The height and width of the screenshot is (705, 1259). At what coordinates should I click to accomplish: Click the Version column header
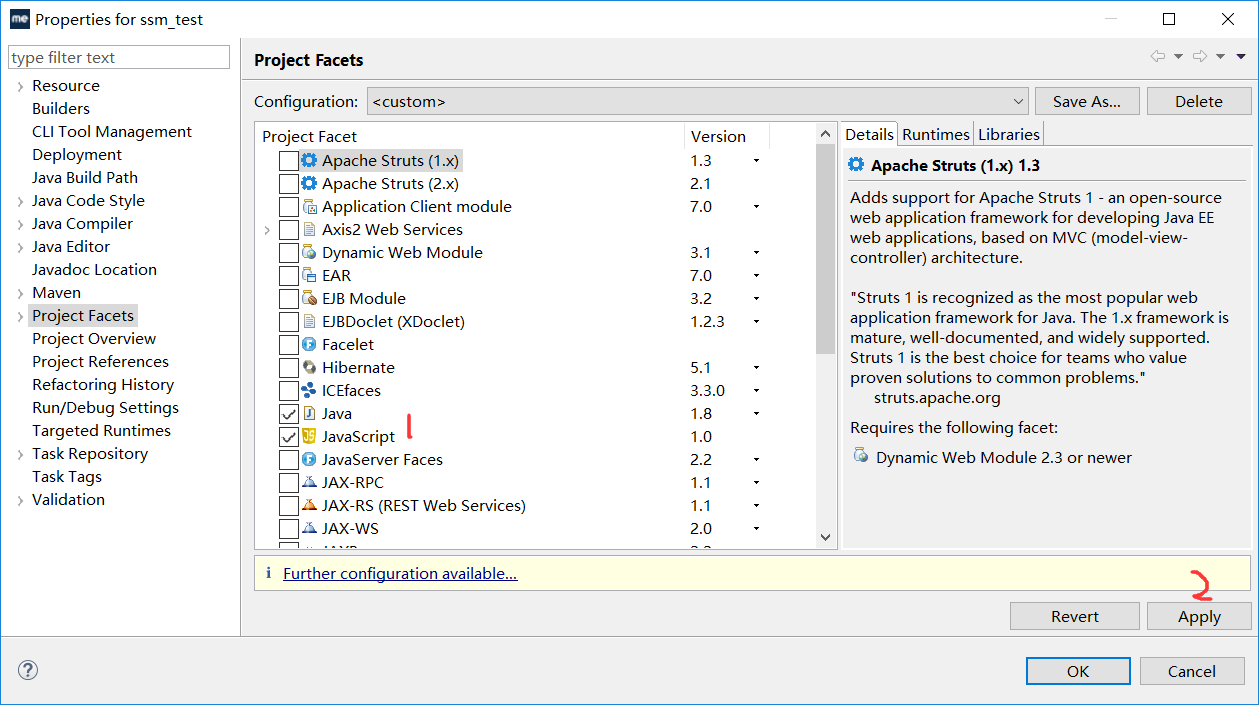(727, 136)
